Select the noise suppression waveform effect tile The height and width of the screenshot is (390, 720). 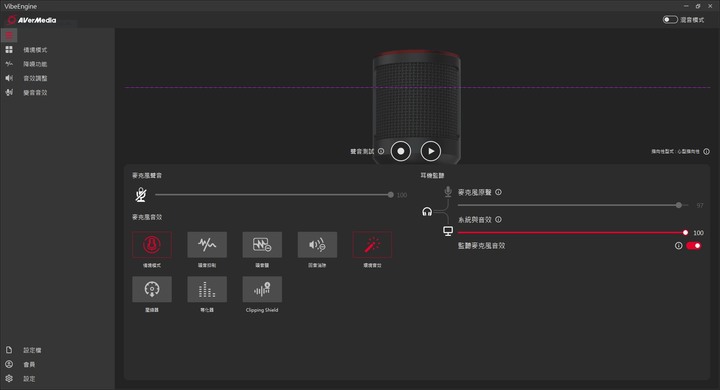[x=207, y=244]
